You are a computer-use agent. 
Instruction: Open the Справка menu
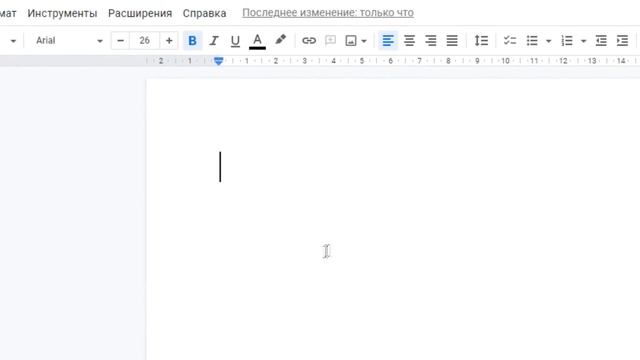pyautogui.click(x=204, y=13)
